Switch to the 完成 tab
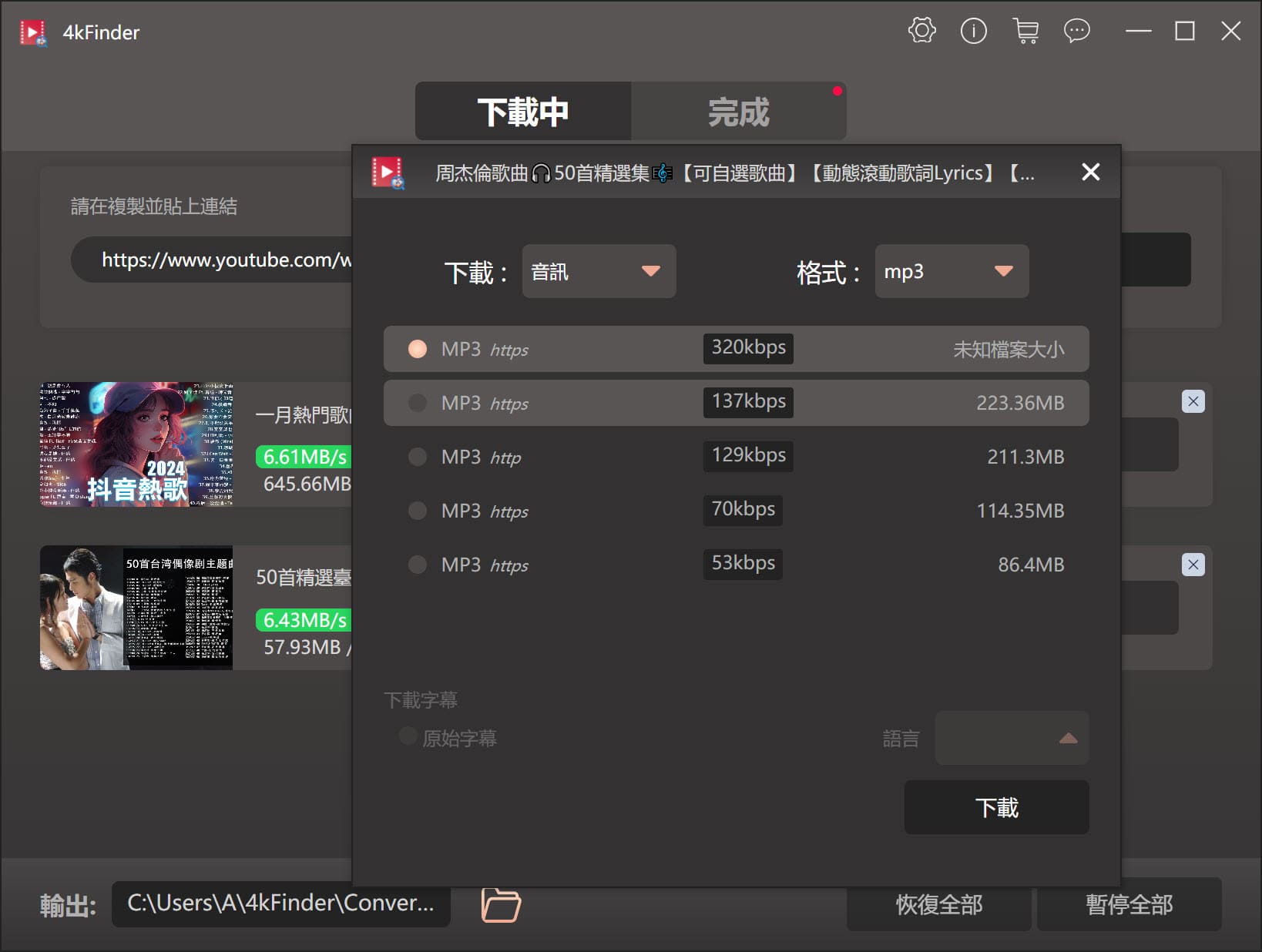 738,112
